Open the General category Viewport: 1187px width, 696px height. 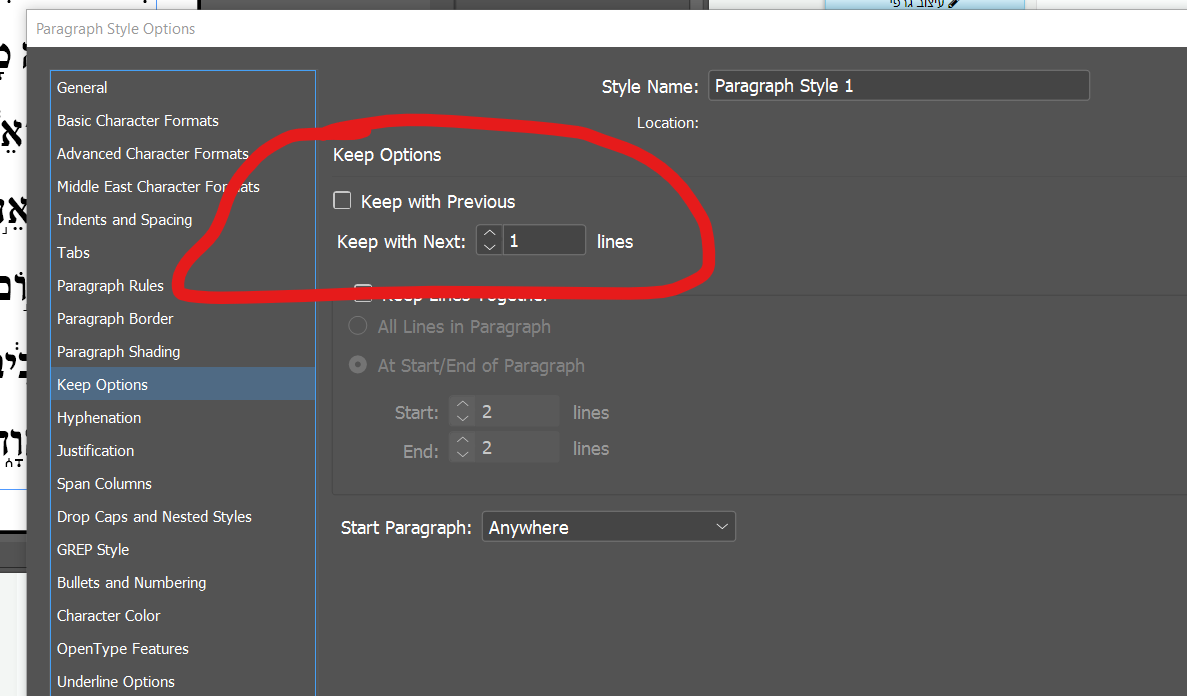[x=182, y=88]
